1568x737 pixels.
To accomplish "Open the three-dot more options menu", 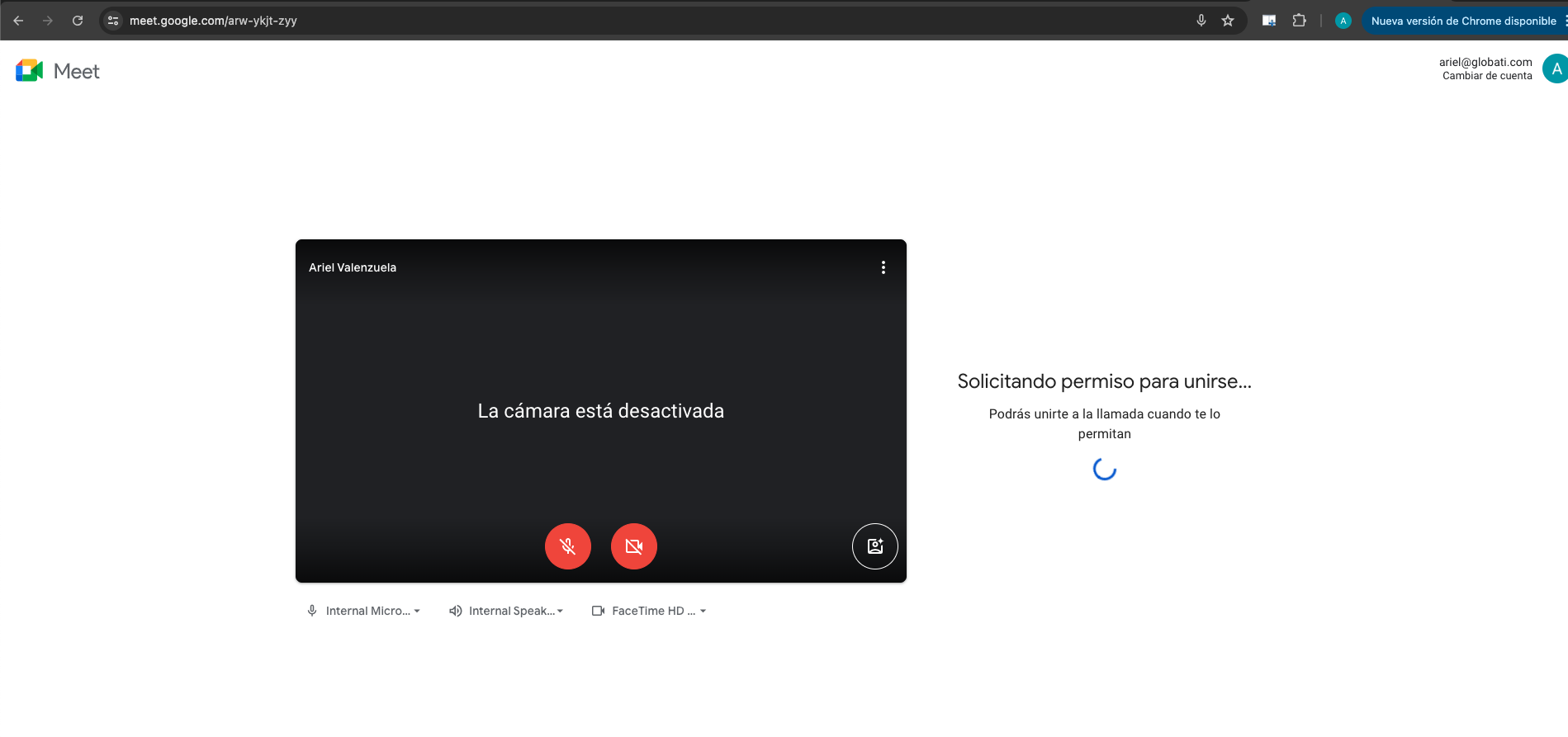I will click(x=883, y=267).
